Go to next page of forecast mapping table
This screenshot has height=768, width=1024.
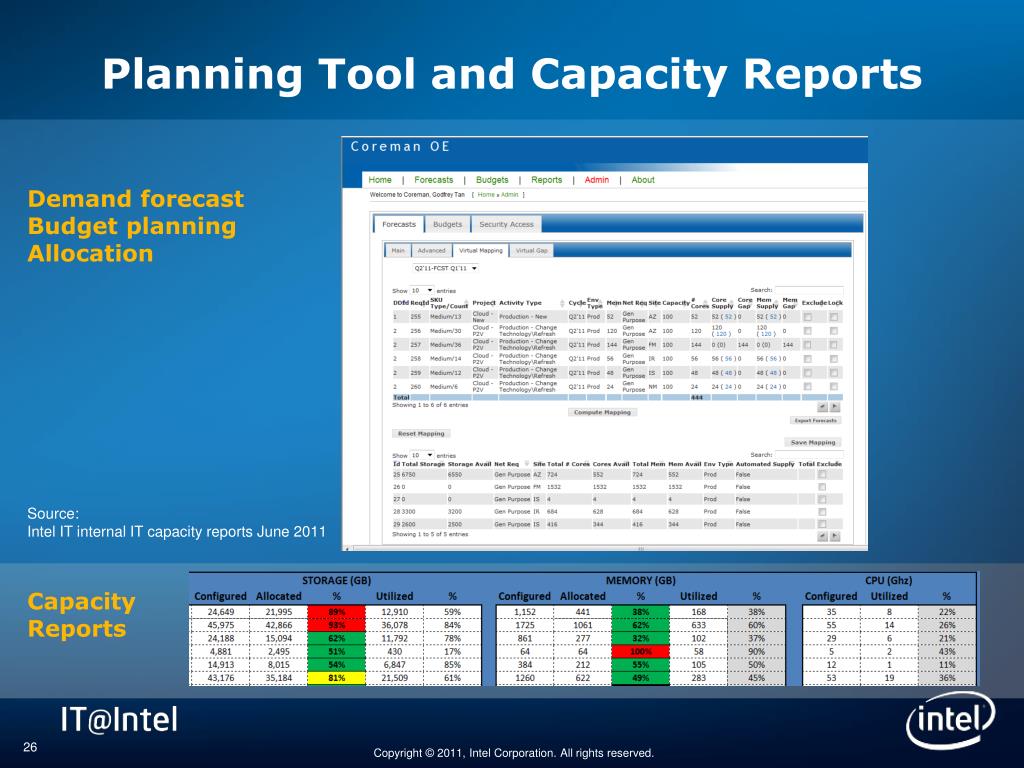[x=835, y=407]
